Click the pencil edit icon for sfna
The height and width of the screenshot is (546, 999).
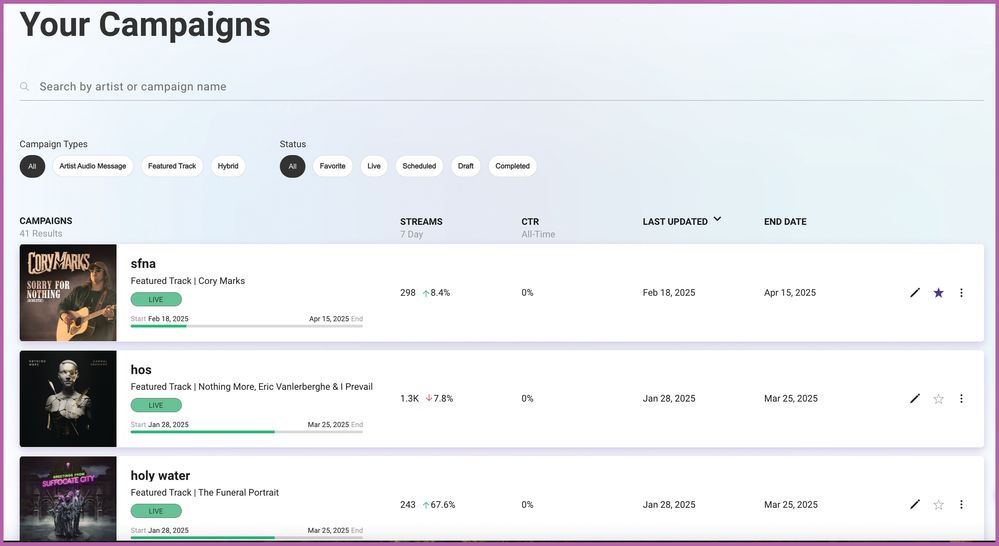tap(914, 293)
